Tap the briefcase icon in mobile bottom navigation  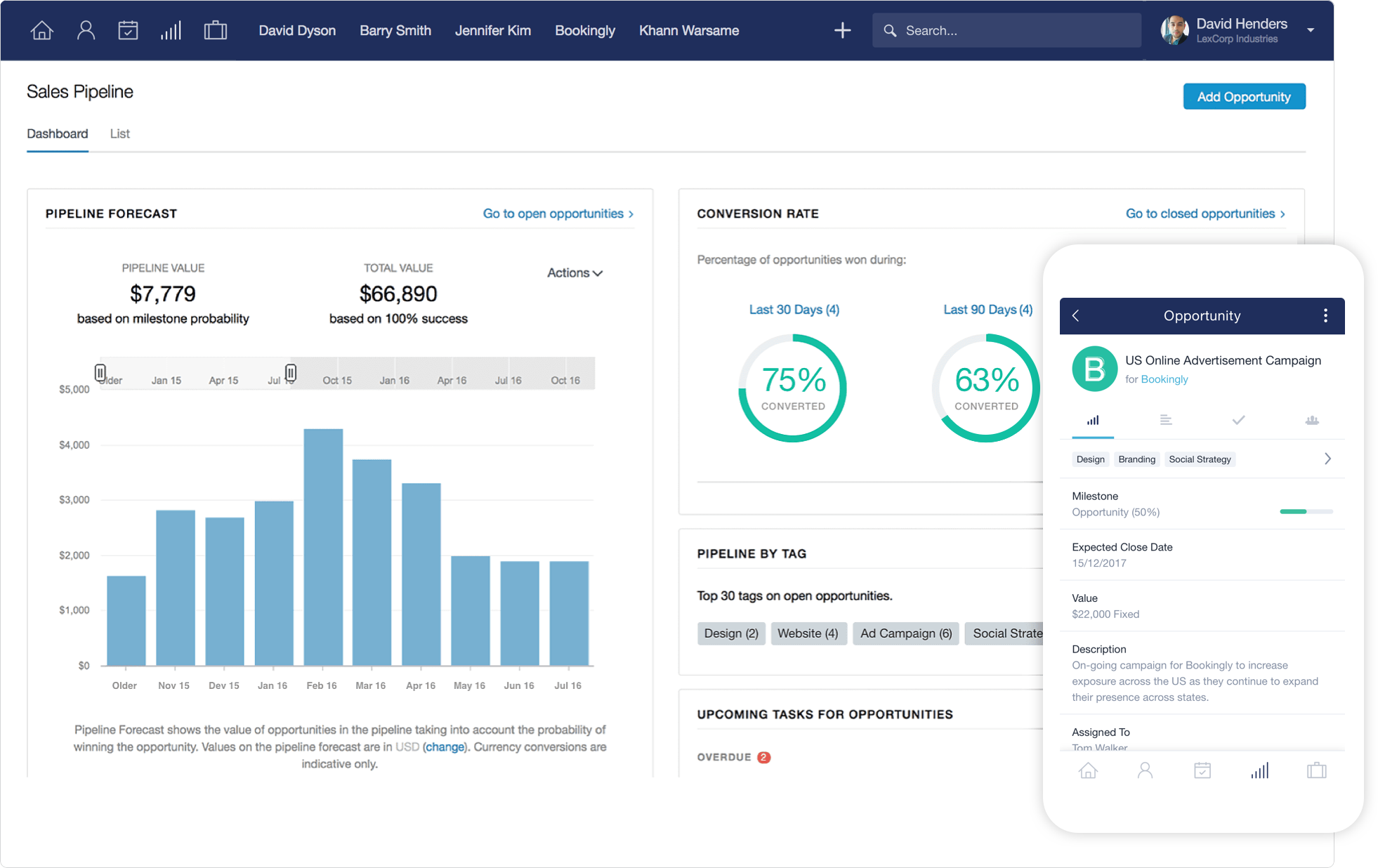point(1316,770)
